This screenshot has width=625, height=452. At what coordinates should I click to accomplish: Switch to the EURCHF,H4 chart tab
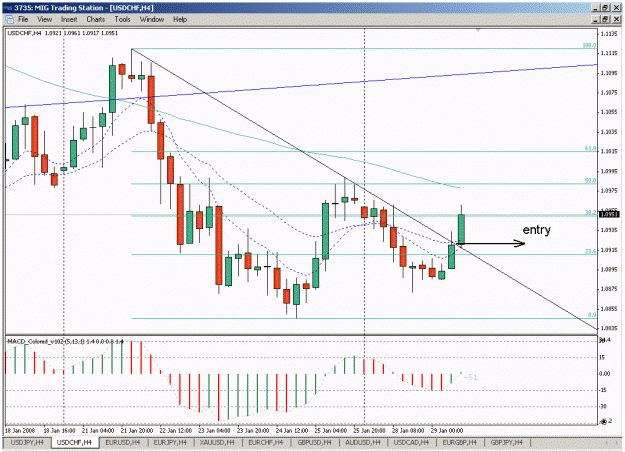point(265,442)
